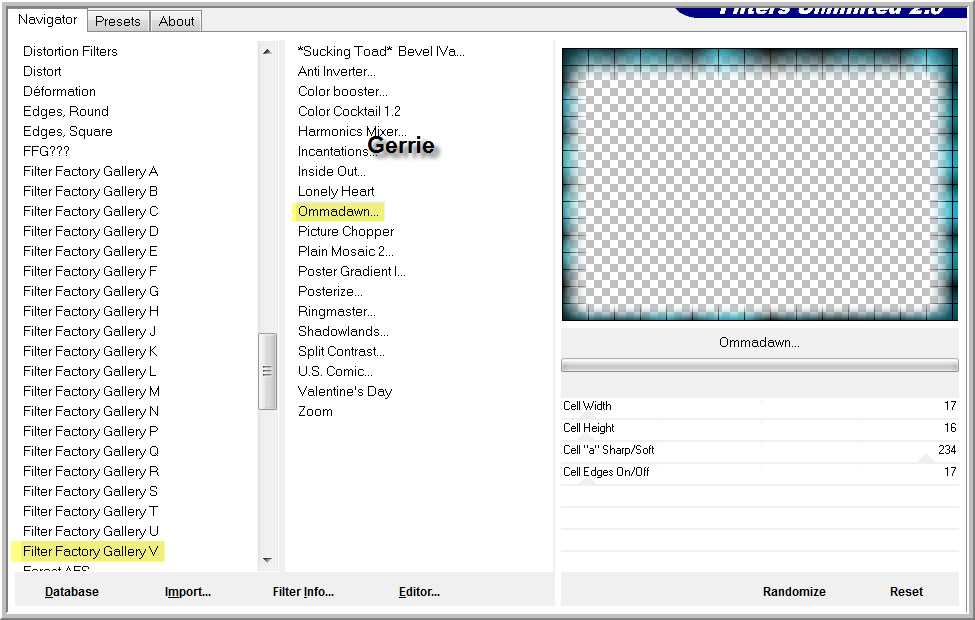The image size is (975, 620).
Task: Open Filter Info
Action: tap(303, 591)
